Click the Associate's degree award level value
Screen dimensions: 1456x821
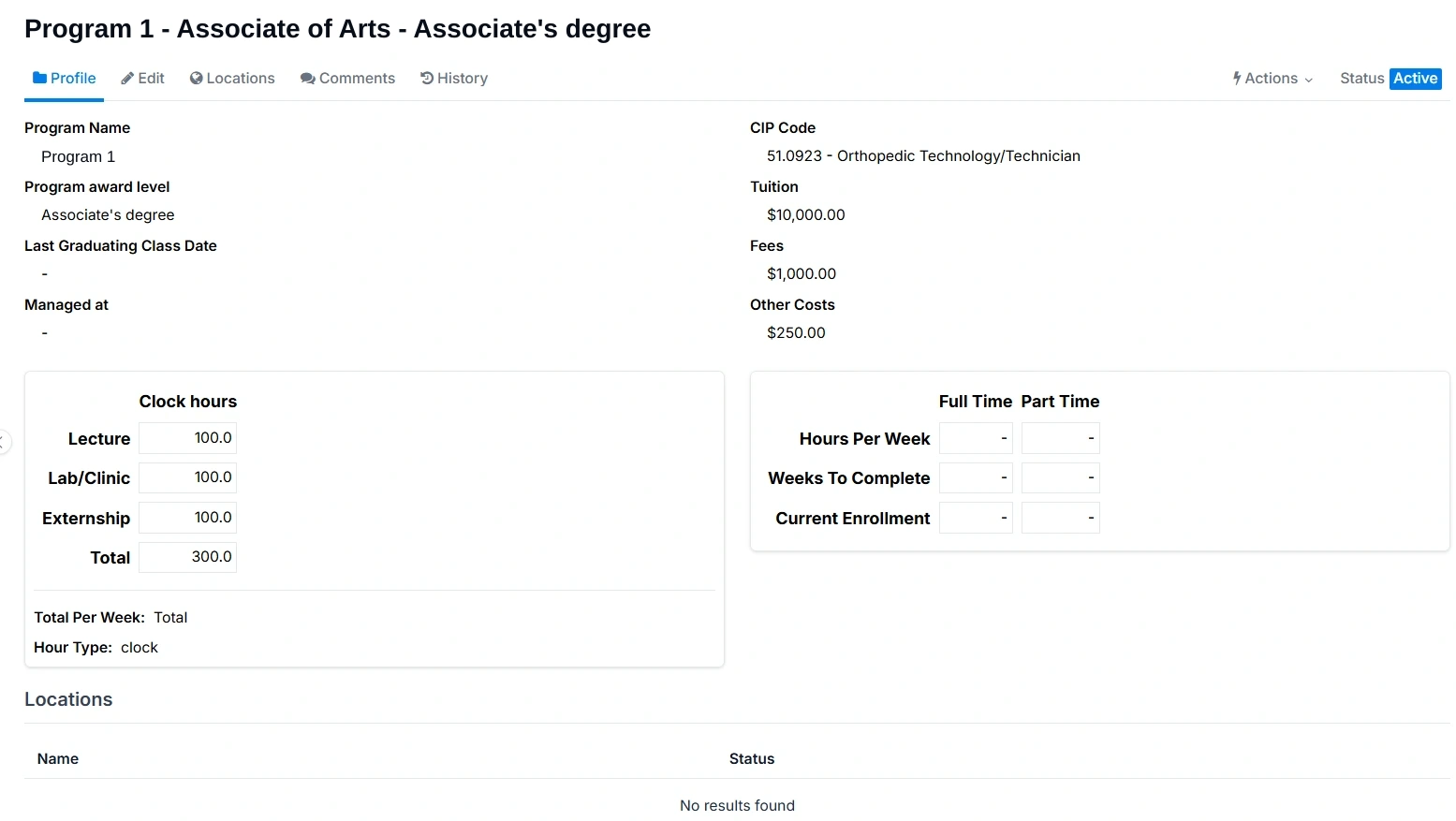(x=108, y=215)
